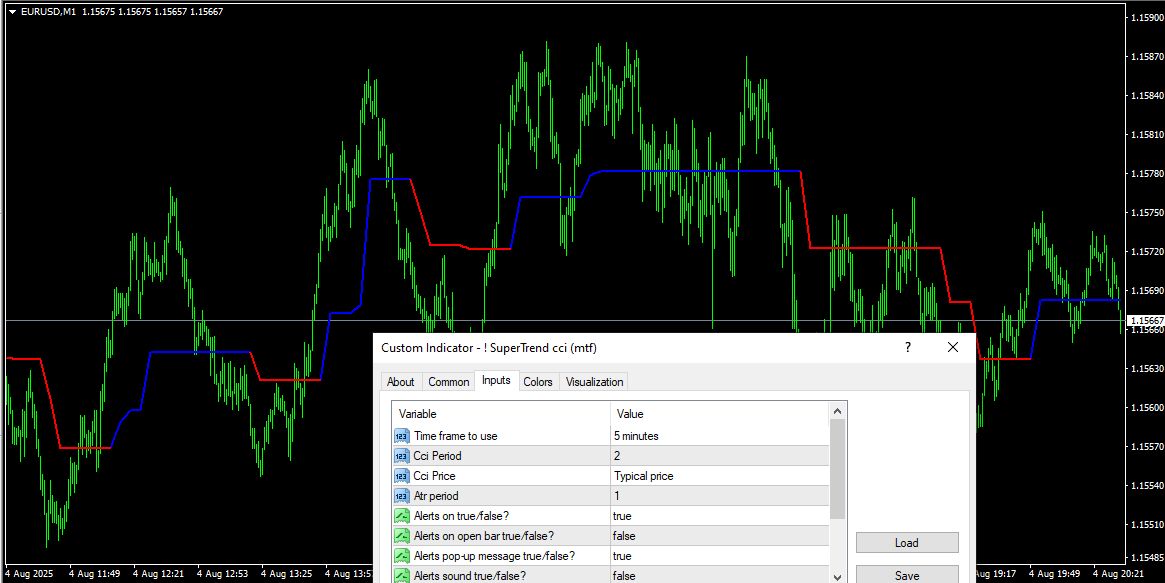Select the 'Cci Period' variable name
This screenshot has width=1165, height=583.
click(x=438, y=456)
